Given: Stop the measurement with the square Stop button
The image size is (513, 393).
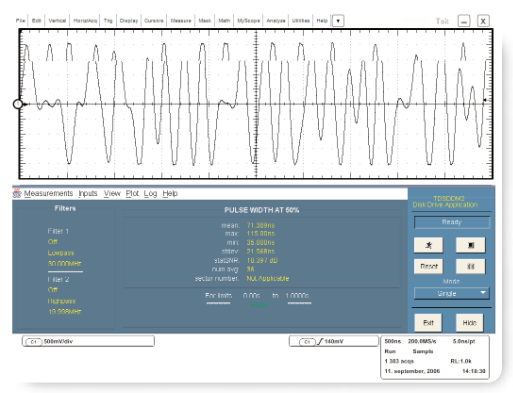Looking at the screenshot, I should (x=470, y=245).
